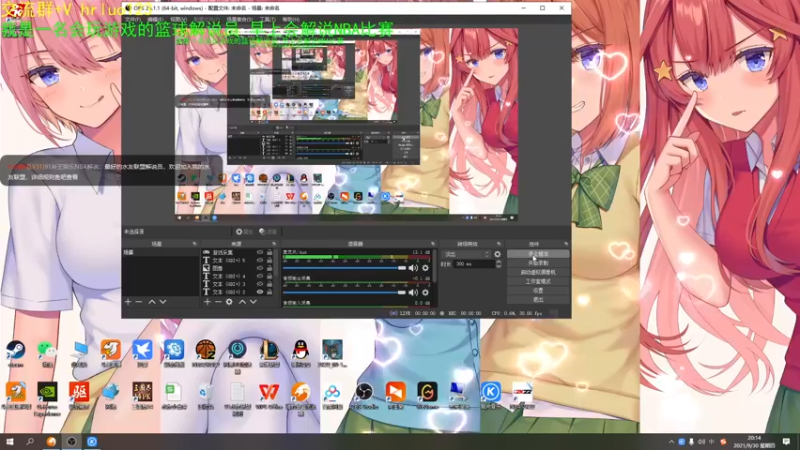Click the 时长 300 ms duration stepper arrows
Image resolution: width=800 pixels, height=450 pixels.
[x=498, y=264]
